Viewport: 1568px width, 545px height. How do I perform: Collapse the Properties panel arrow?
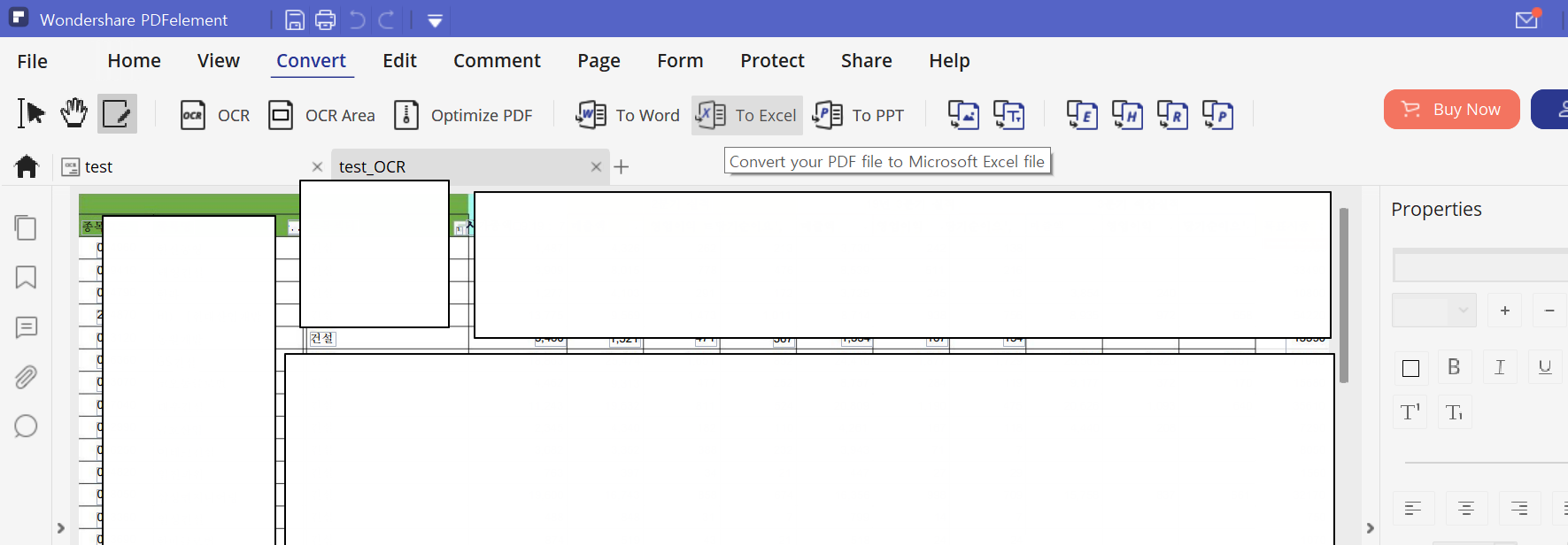click(x=1370, y=528)
